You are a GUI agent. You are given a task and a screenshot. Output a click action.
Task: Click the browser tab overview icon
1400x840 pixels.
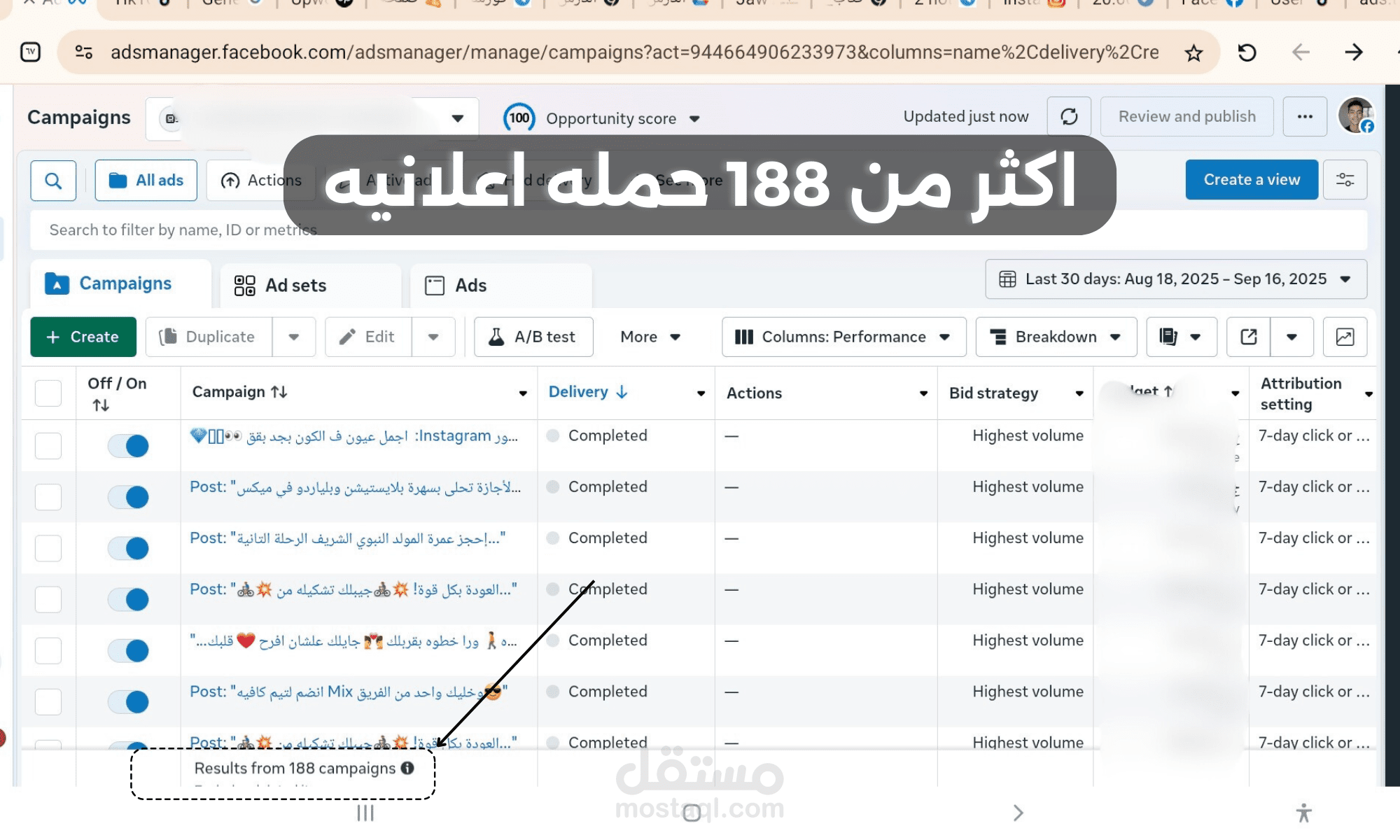coord(31,52)
